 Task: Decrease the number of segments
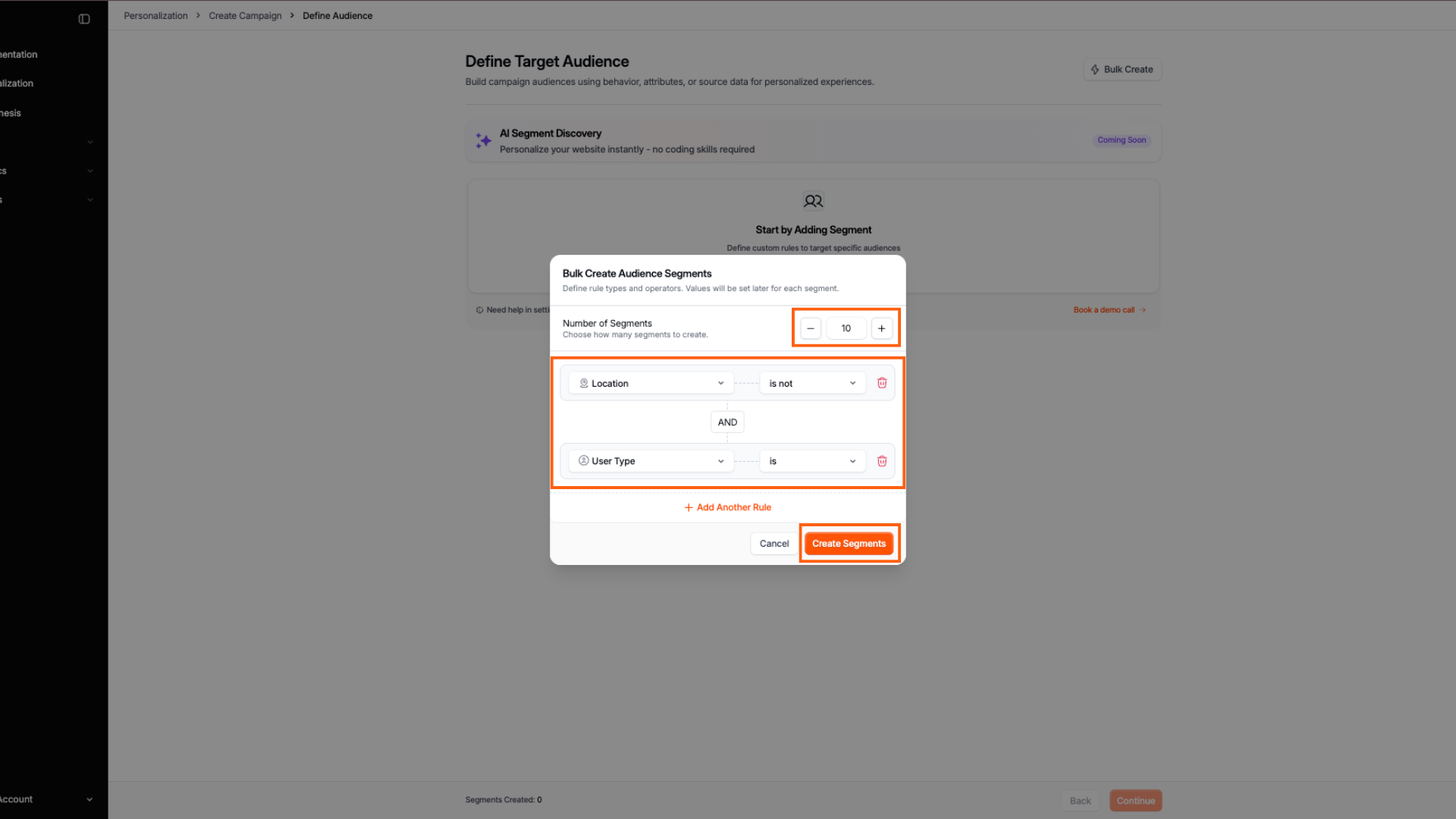click(x=811, y=328)
